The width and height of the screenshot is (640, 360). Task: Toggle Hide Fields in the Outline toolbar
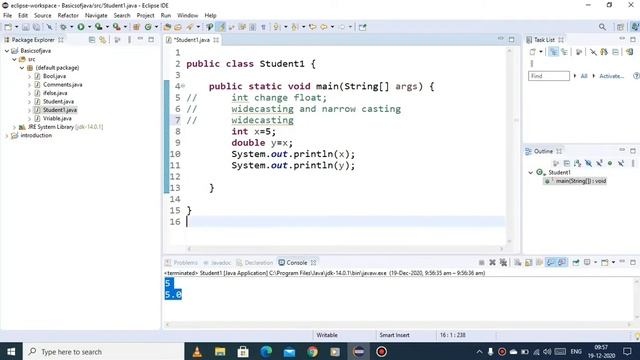588,163
